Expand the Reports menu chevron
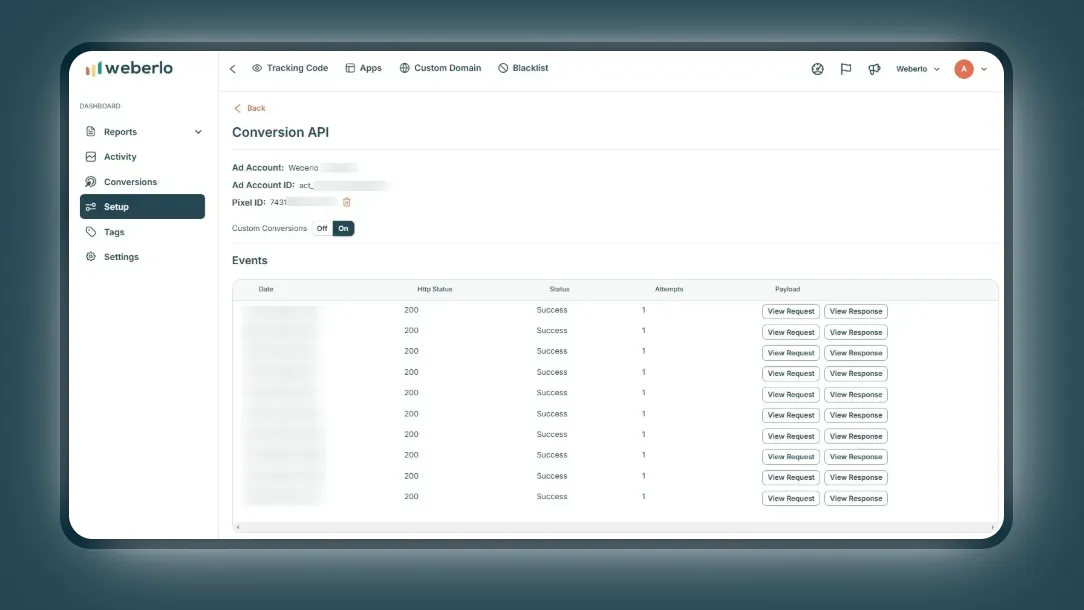Screen dimensions: 1084x610 pyautogui.click(x=198, y=132)
